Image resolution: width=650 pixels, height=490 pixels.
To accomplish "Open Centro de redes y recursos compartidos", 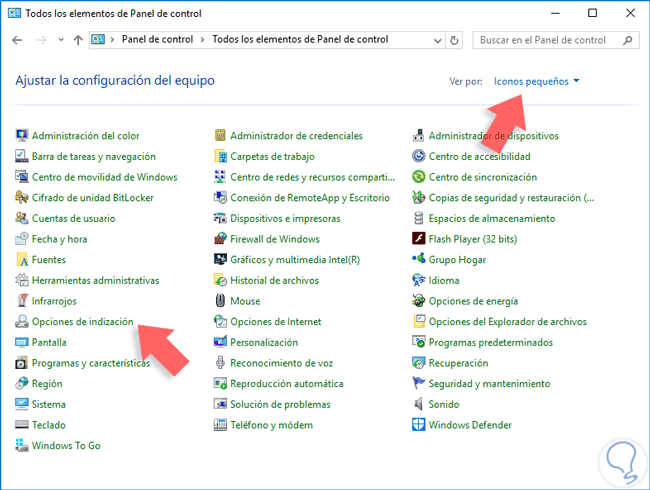I will tap(312, 177).
